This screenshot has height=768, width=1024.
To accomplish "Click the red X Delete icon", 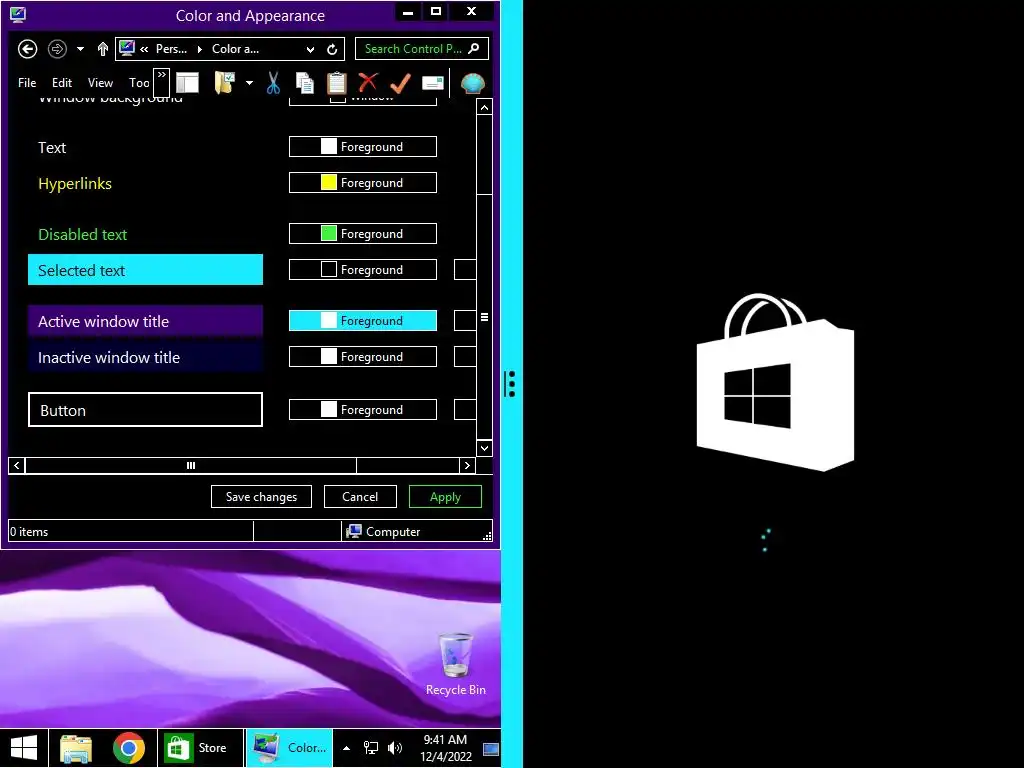I will point(368,82).
